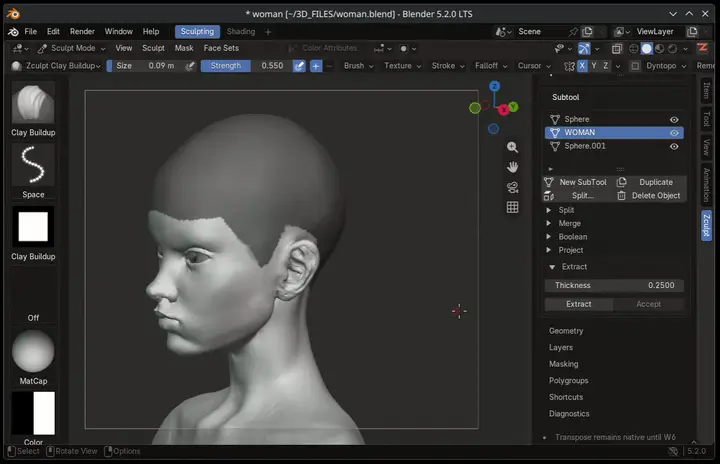Viewport: 720px width, 464px height.
Task: Select solid viewport shading sphere icon
Action: [647, 49]
